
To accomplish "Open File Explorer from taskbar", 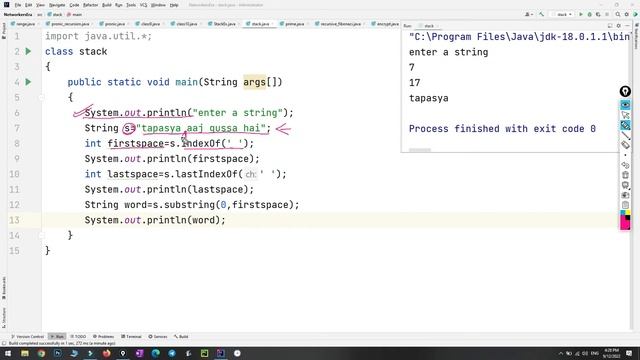I will [x=25, y=353].
